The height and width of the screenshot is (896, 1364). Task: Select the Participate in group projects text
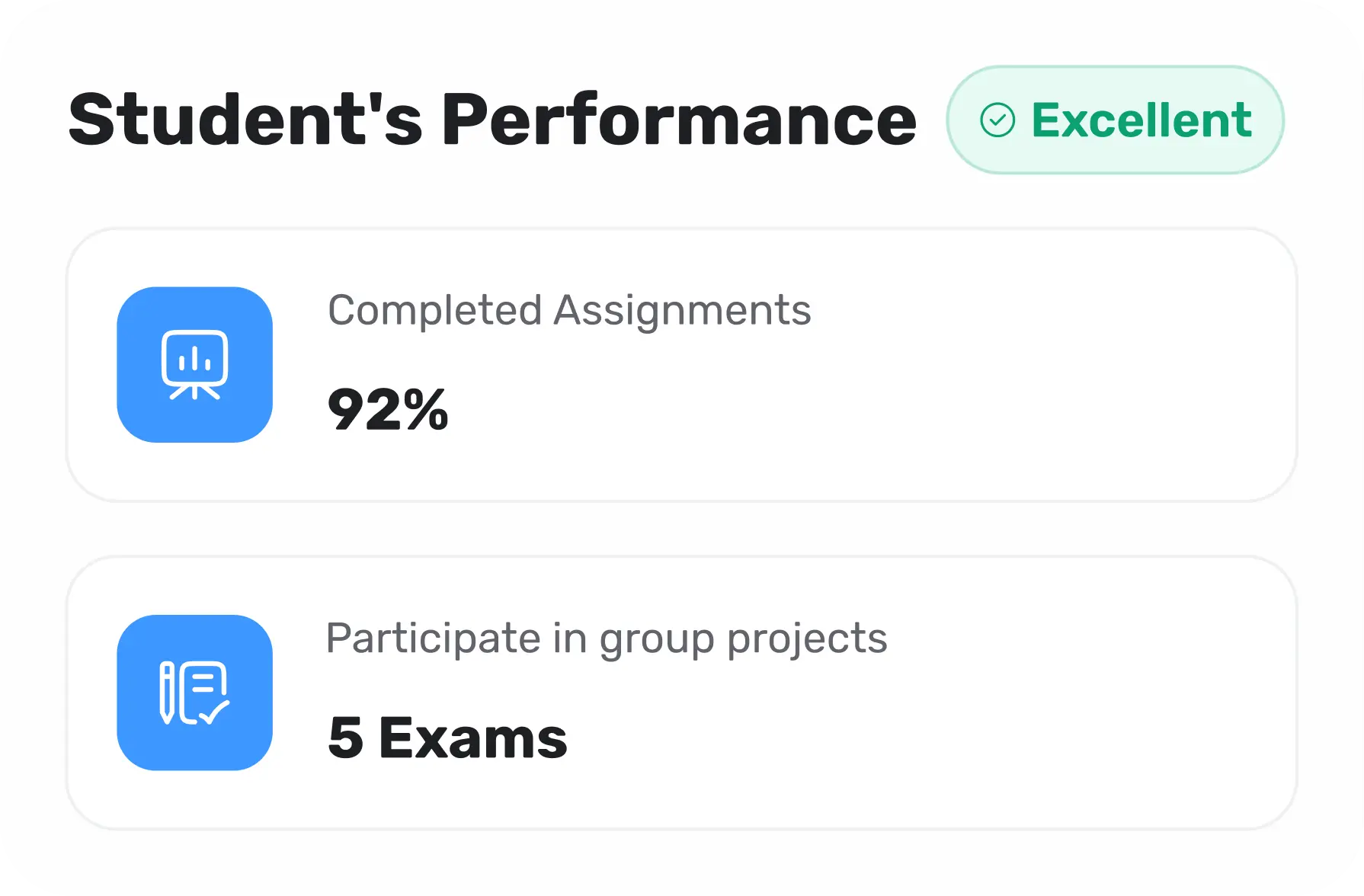click(607, 638)
